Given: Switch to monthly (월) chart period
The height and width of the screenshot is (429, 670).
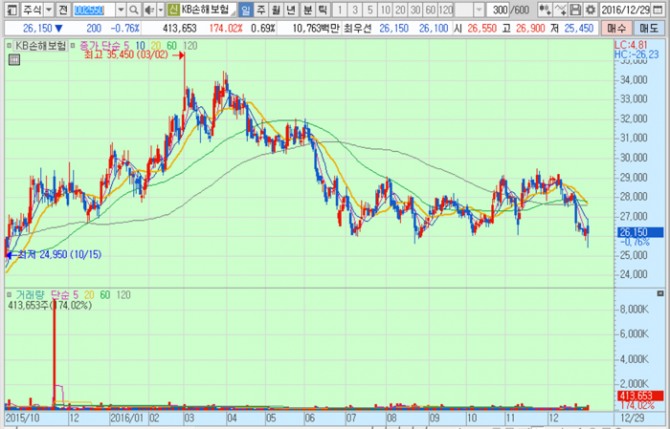Looking at the screenshot, I should 276,9.
